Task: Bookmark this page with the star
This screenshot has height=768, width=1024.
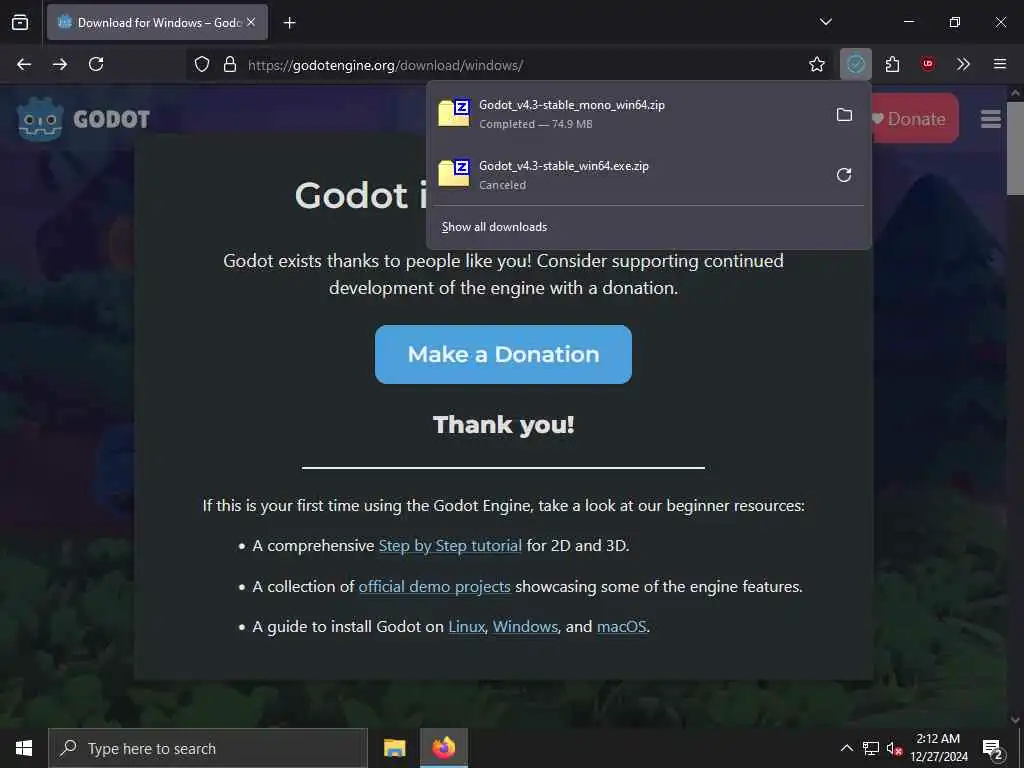Action: click(x=817, y=64)
